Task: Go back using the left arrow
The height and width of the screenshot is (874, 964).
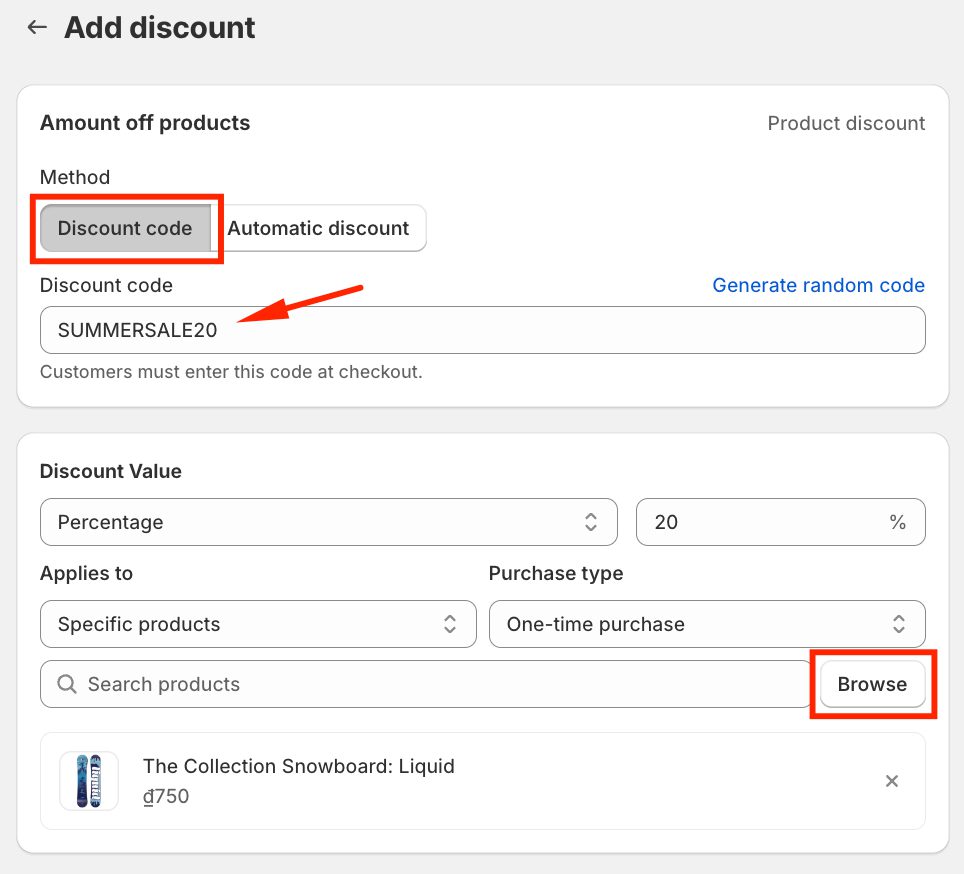Action: (37, 27)
